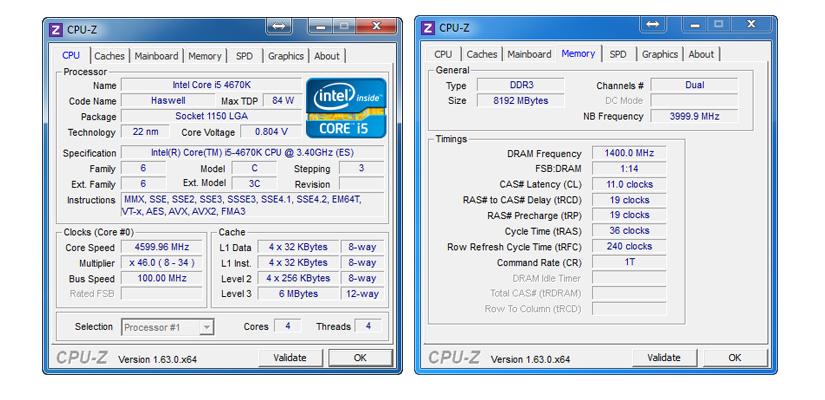Click the Intel Core i5 logo badge
The height and width of the screenshot is (400, 825).
coord(346,108)
